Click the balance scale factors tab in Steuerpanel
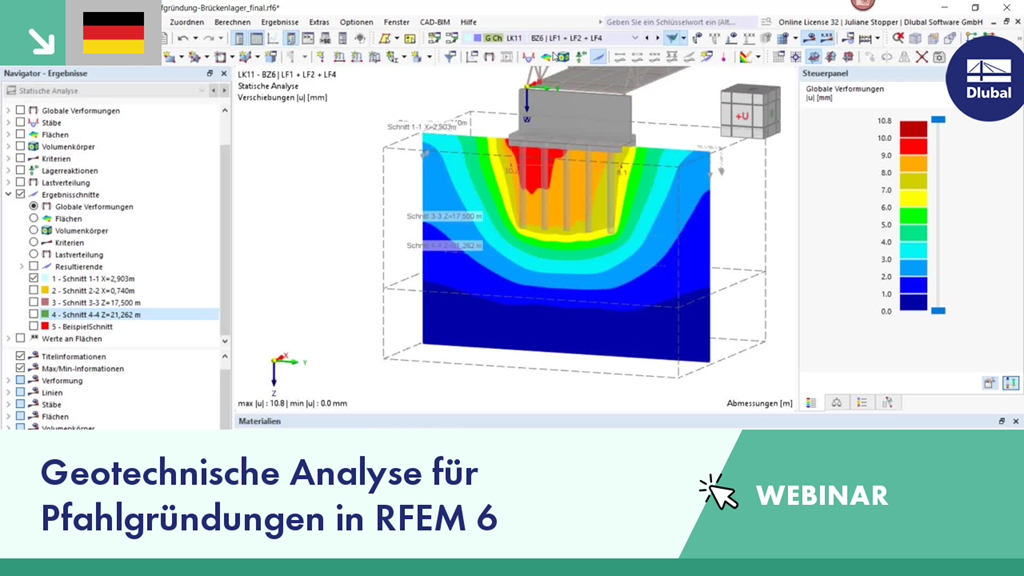1024x576 pixels. (x=837, y=403)
